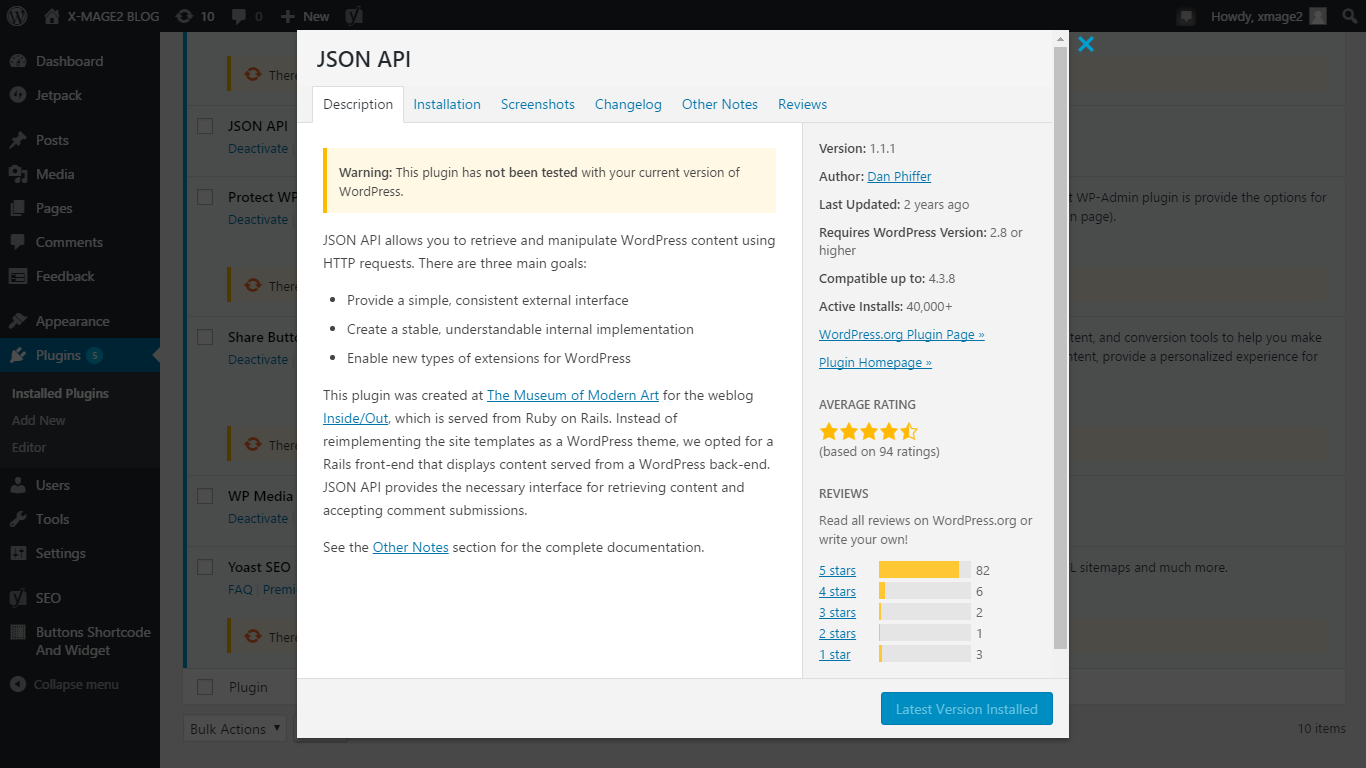This screenshot has width=1366, height=768.
Task: Open The Museum of Modern Art link
Action: (573, 395)
